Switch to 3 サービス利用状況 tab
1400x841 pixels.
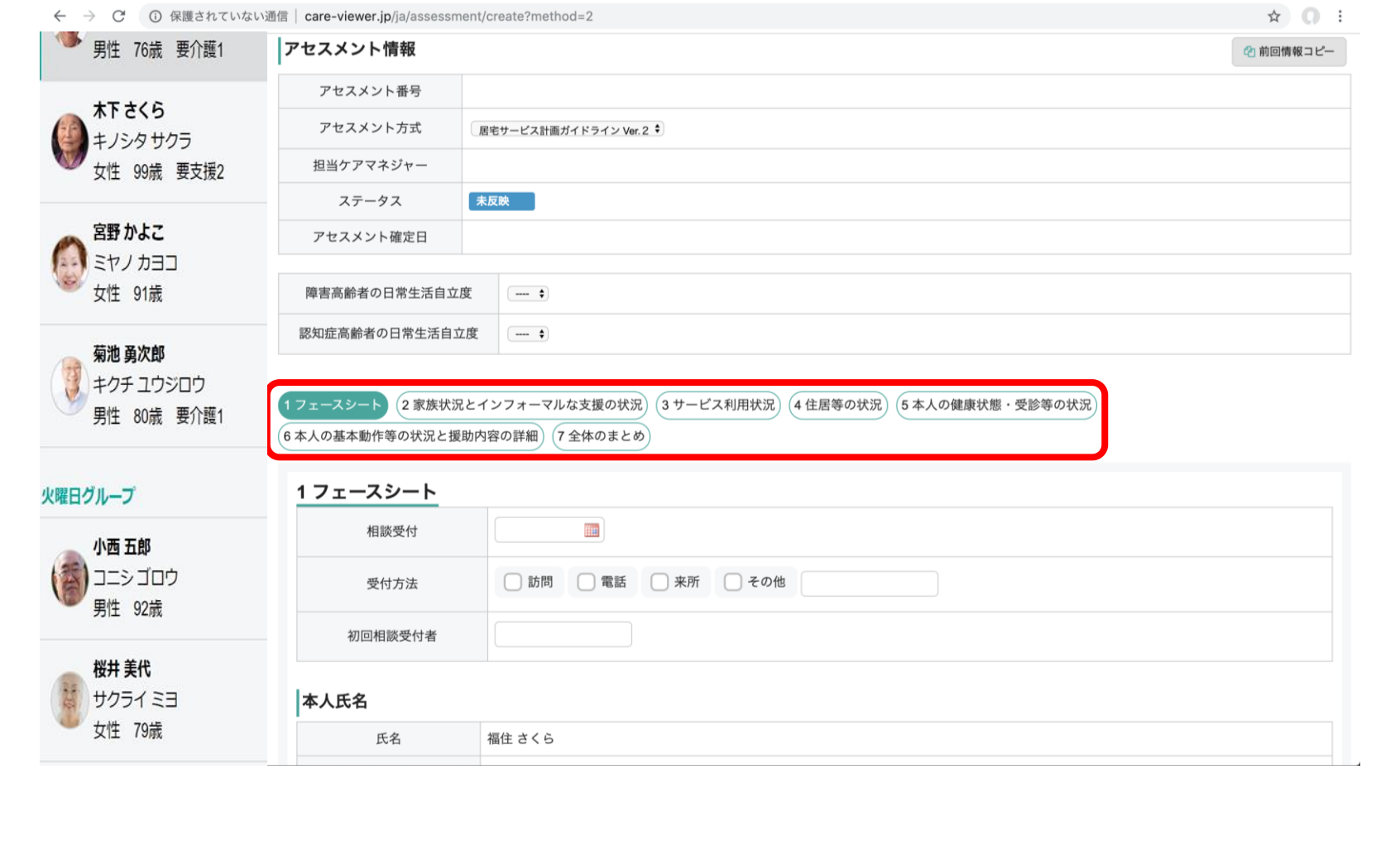717,406
